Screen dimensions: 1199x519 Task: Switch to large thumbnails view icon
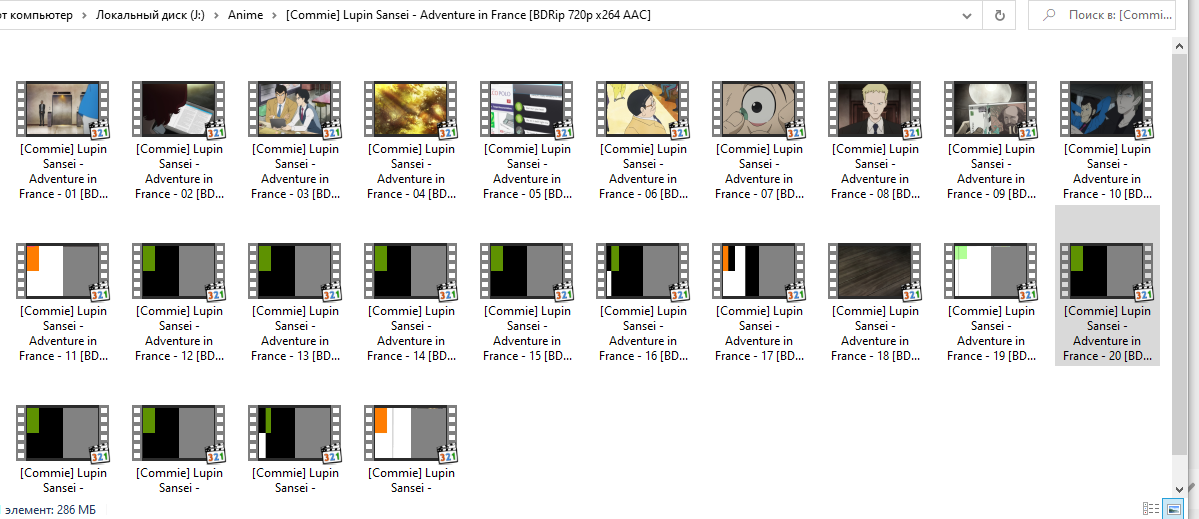pyautogui.click(x=1171, y=508)
